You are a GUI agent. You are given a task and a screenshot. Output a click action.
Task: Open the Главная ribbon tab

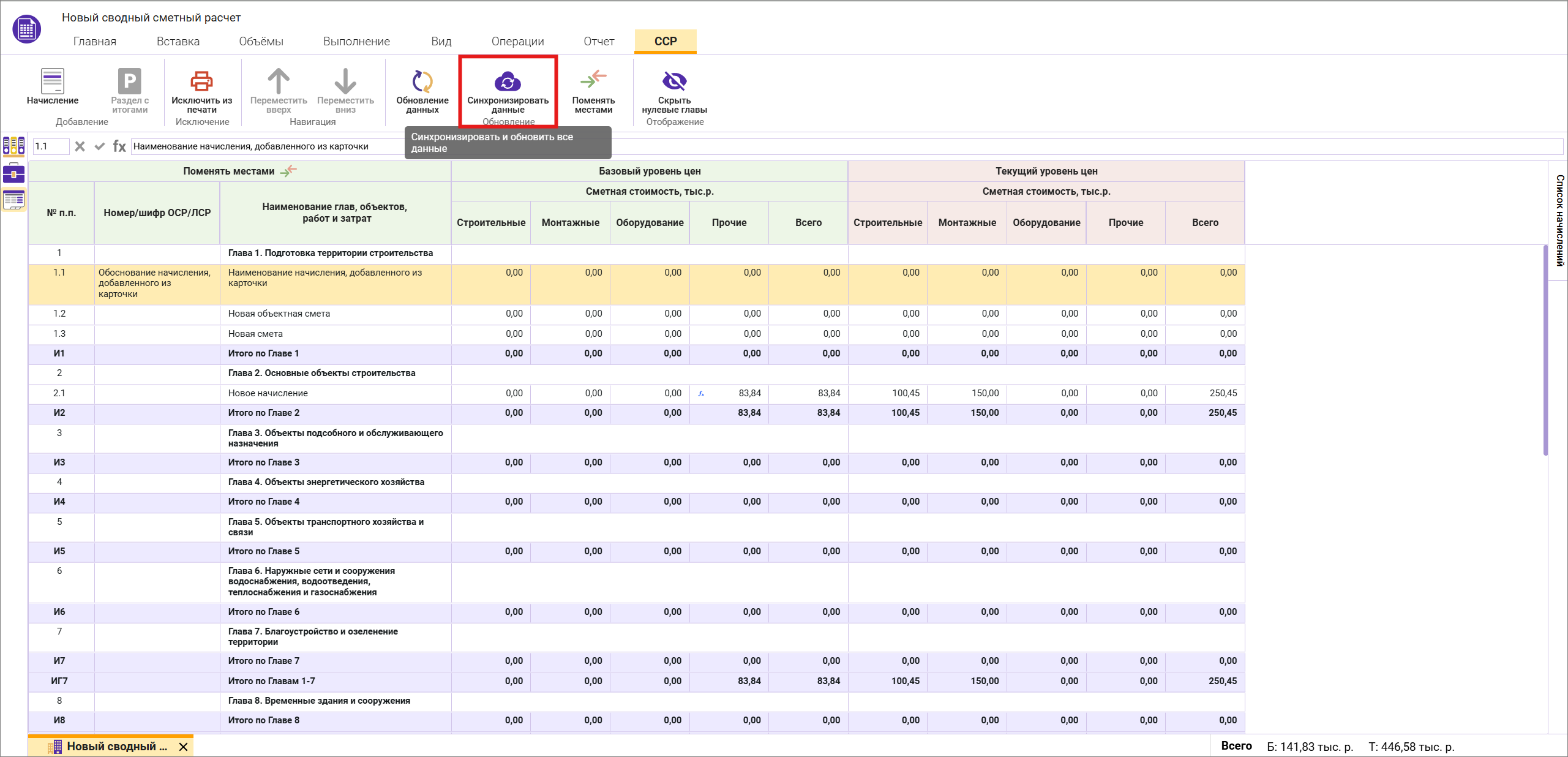[x=95, y=42]
